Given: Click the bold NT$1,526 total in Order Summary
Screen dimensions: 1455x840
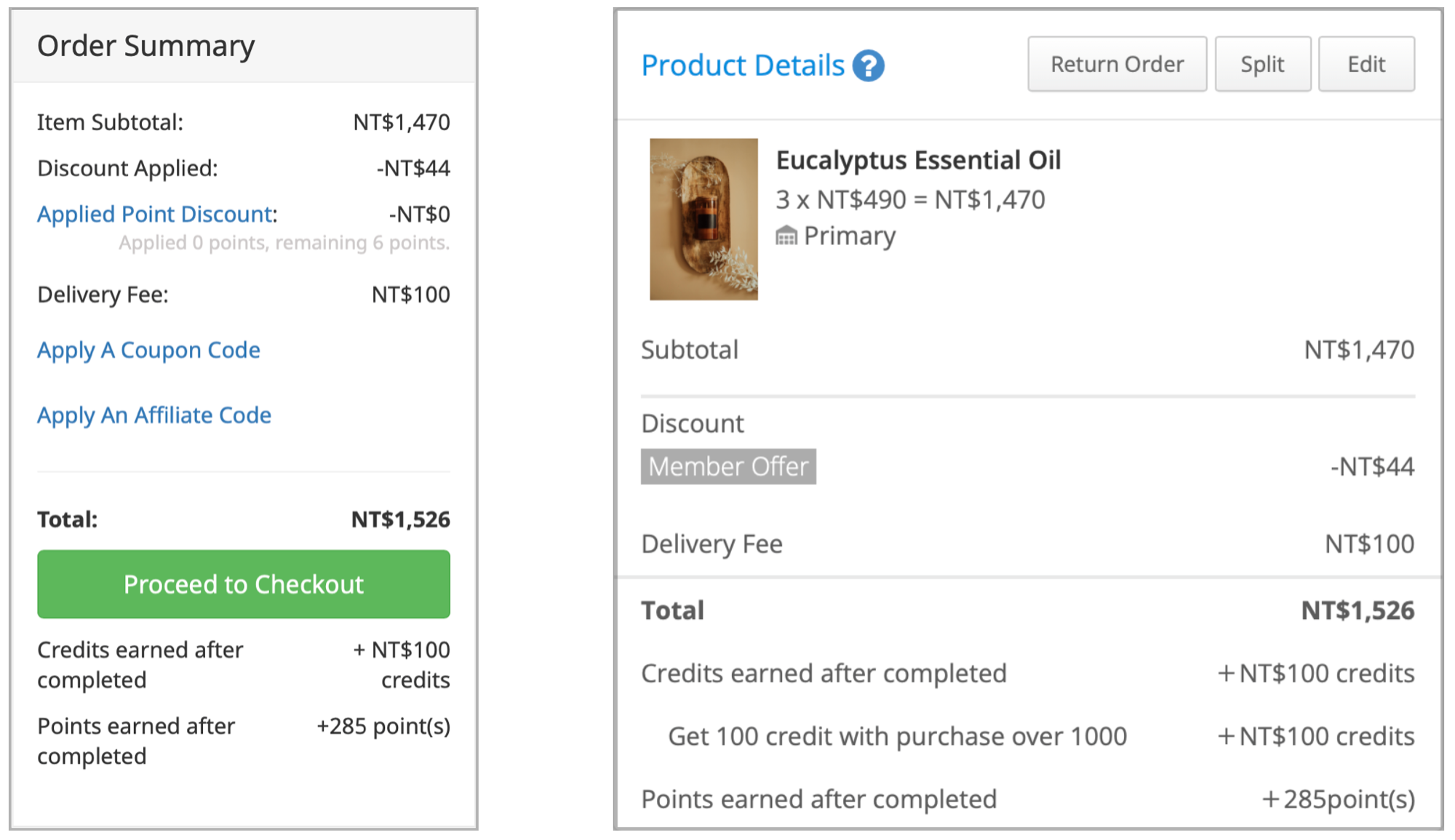Looking at the screenshot, I should click(x=400, y=519).
